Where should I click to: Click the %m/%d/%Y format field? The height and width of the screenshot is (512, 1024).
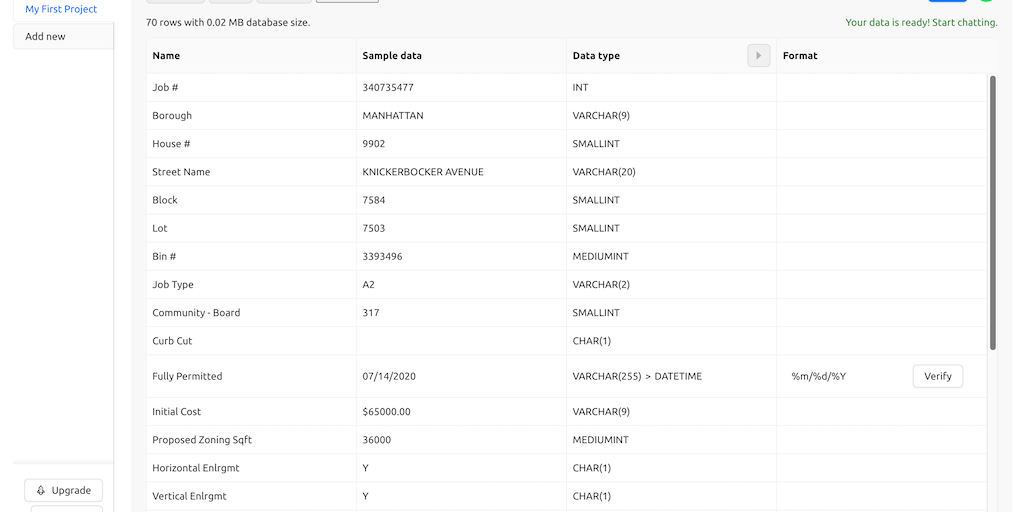(819, 376)
